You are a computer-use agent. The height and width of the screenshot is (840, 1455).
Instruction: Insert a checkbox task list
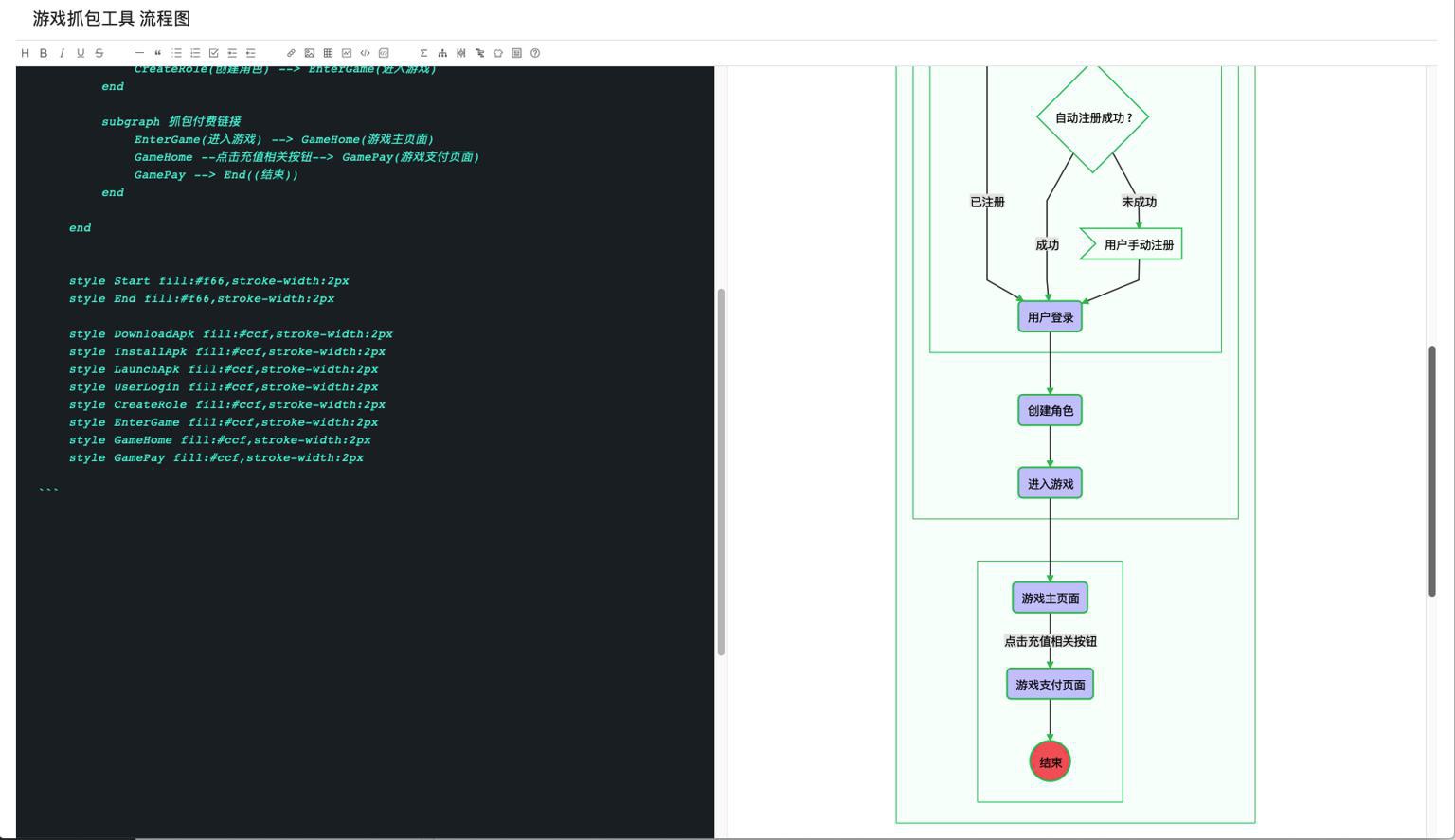pos(213,53)
